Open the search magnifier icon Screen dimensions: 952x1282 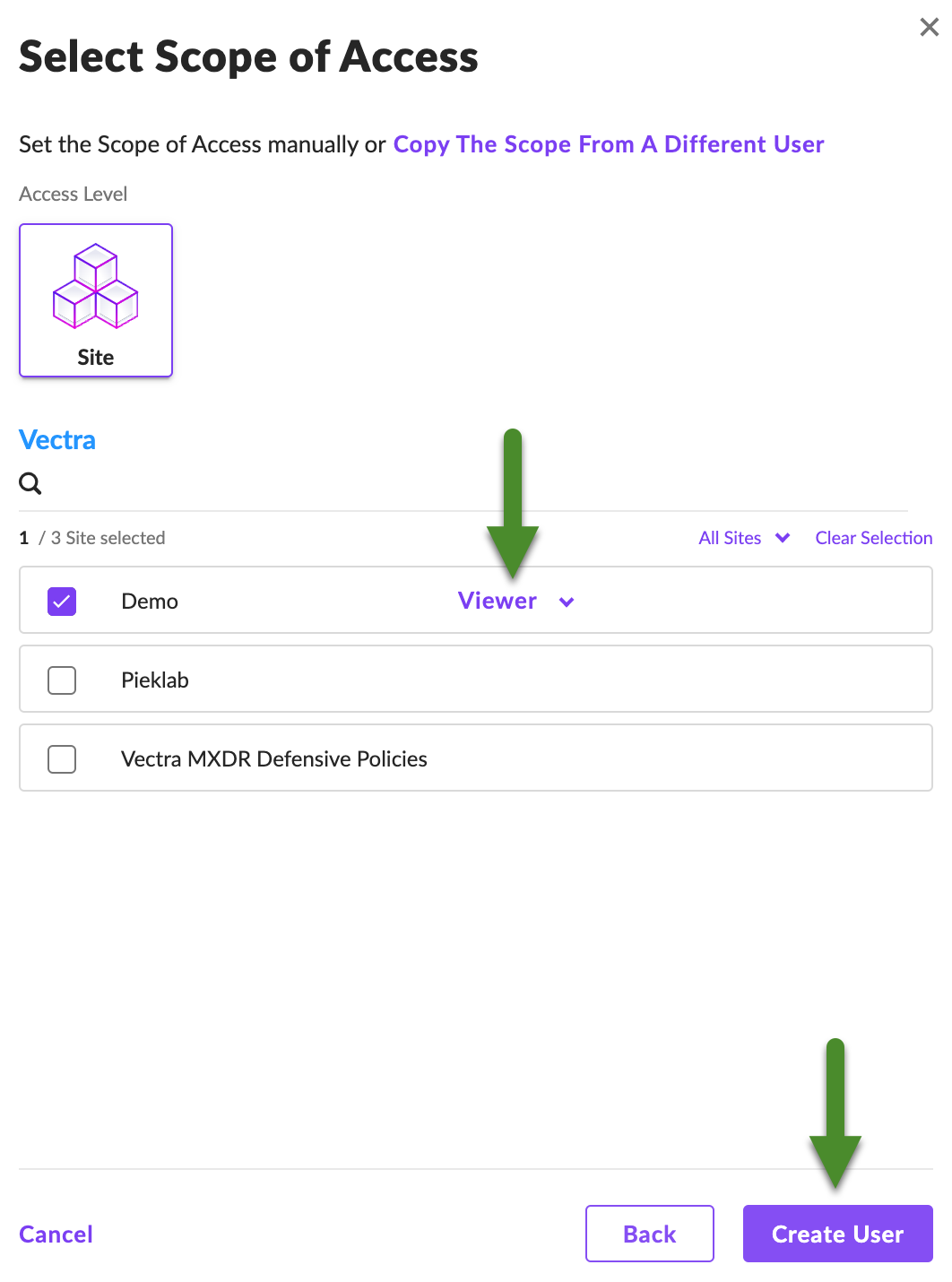click(x=30, y=483)
